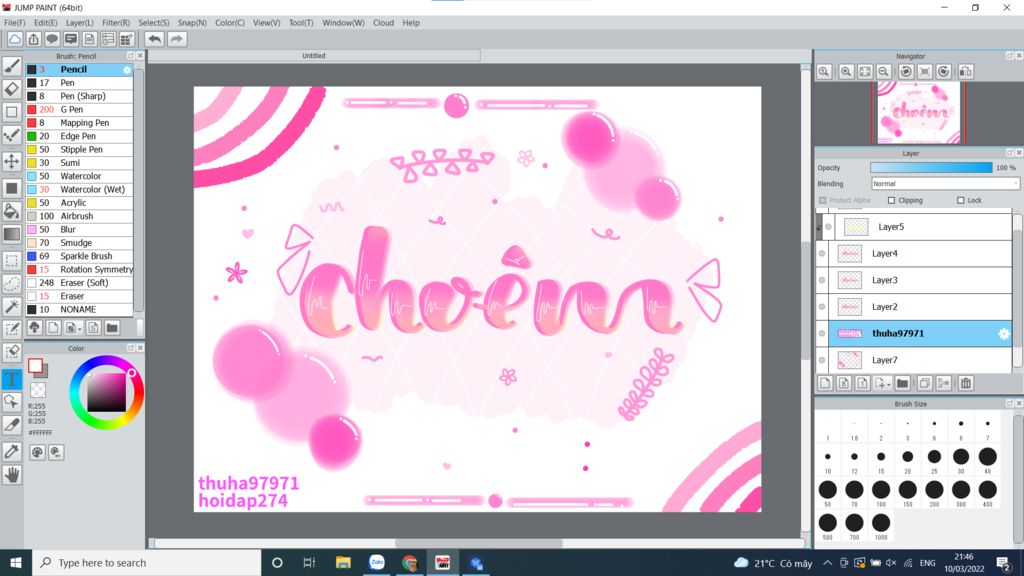Select the Text tool
Viewport: 1024px width, 576px height.
(12, 379)
